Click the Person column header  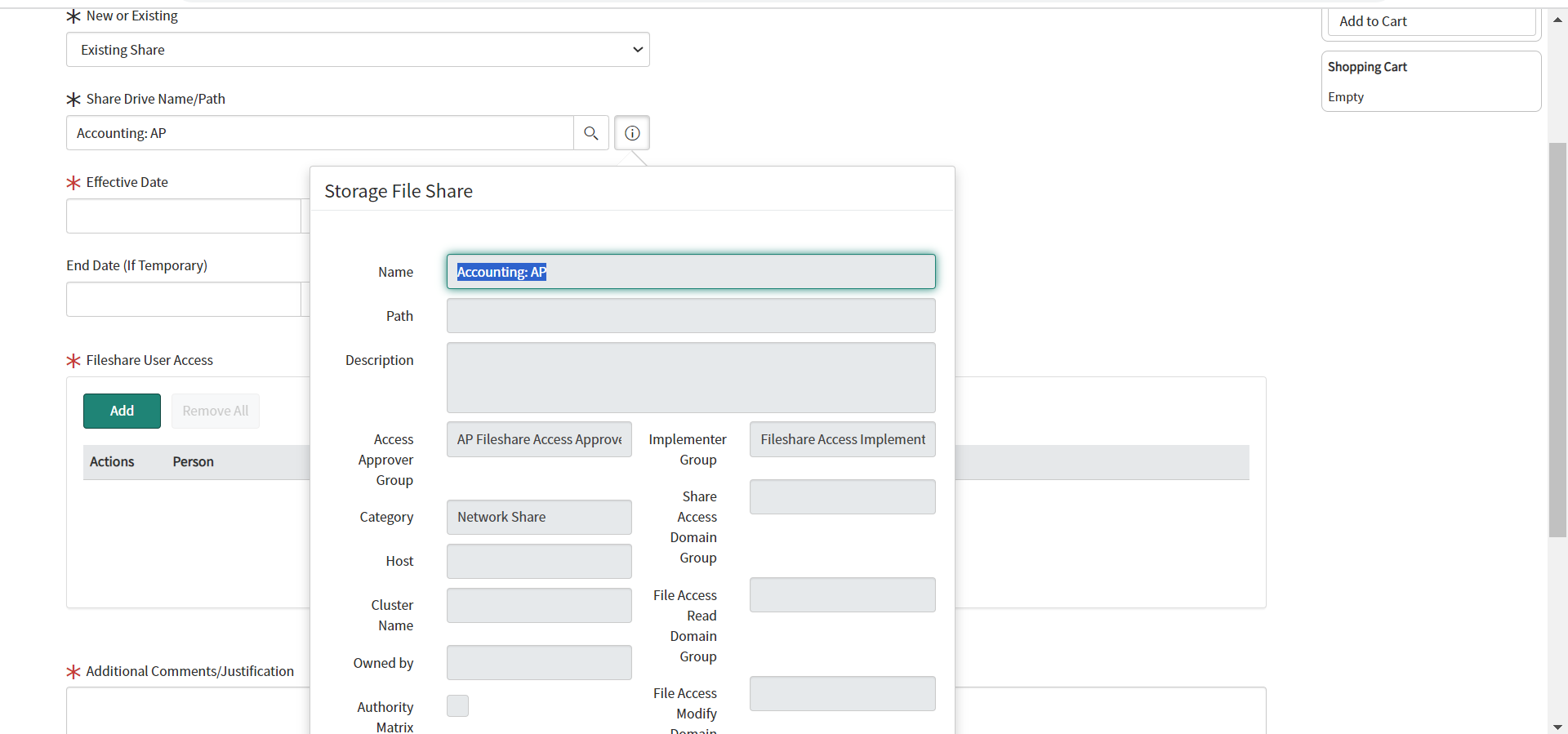coord(193,462)
